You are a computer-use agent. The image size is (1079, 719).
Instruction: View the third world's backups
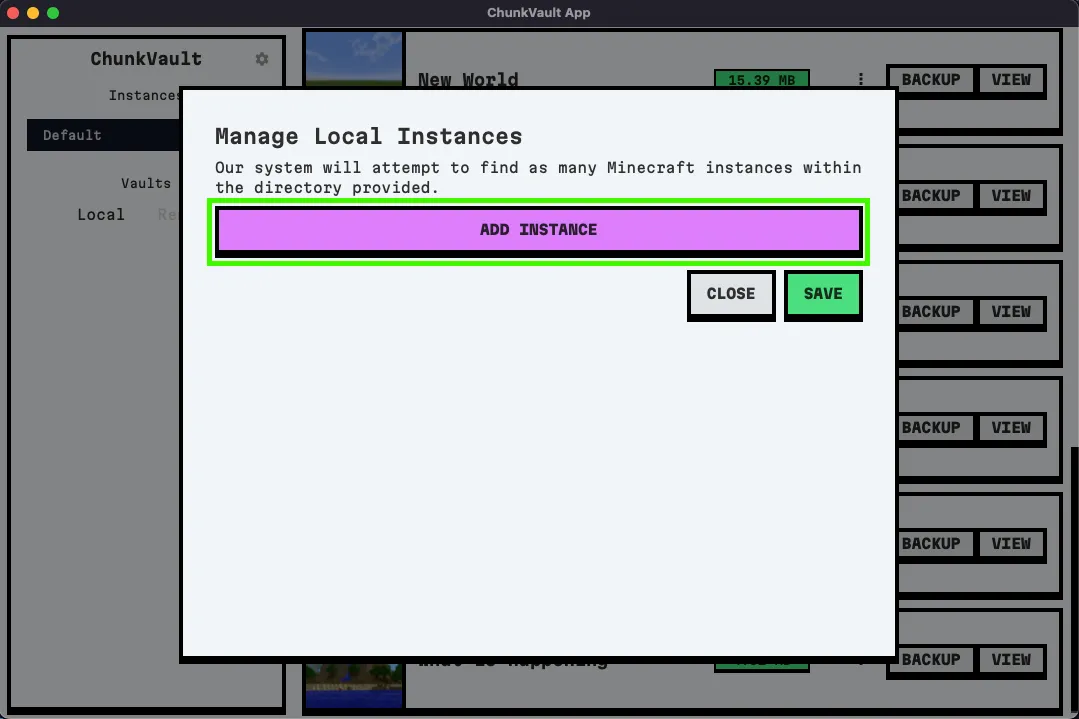1011,312
